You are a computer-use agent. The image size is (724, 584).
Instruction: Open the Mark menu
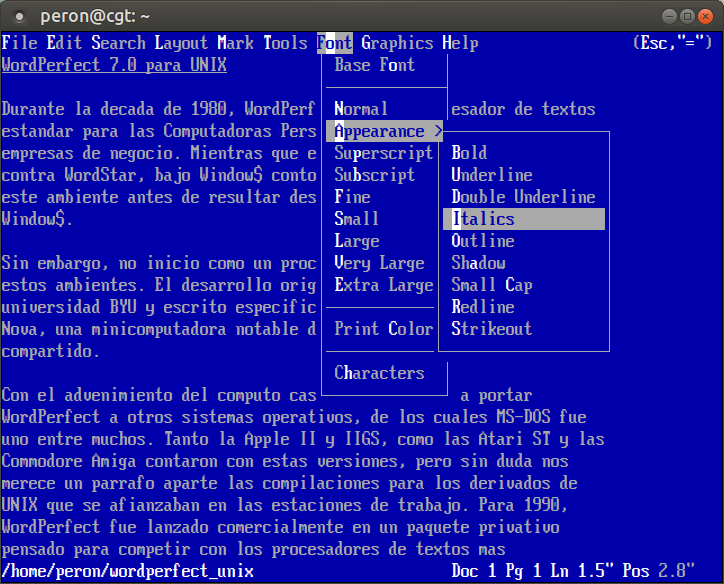click(x=235, y=43)
